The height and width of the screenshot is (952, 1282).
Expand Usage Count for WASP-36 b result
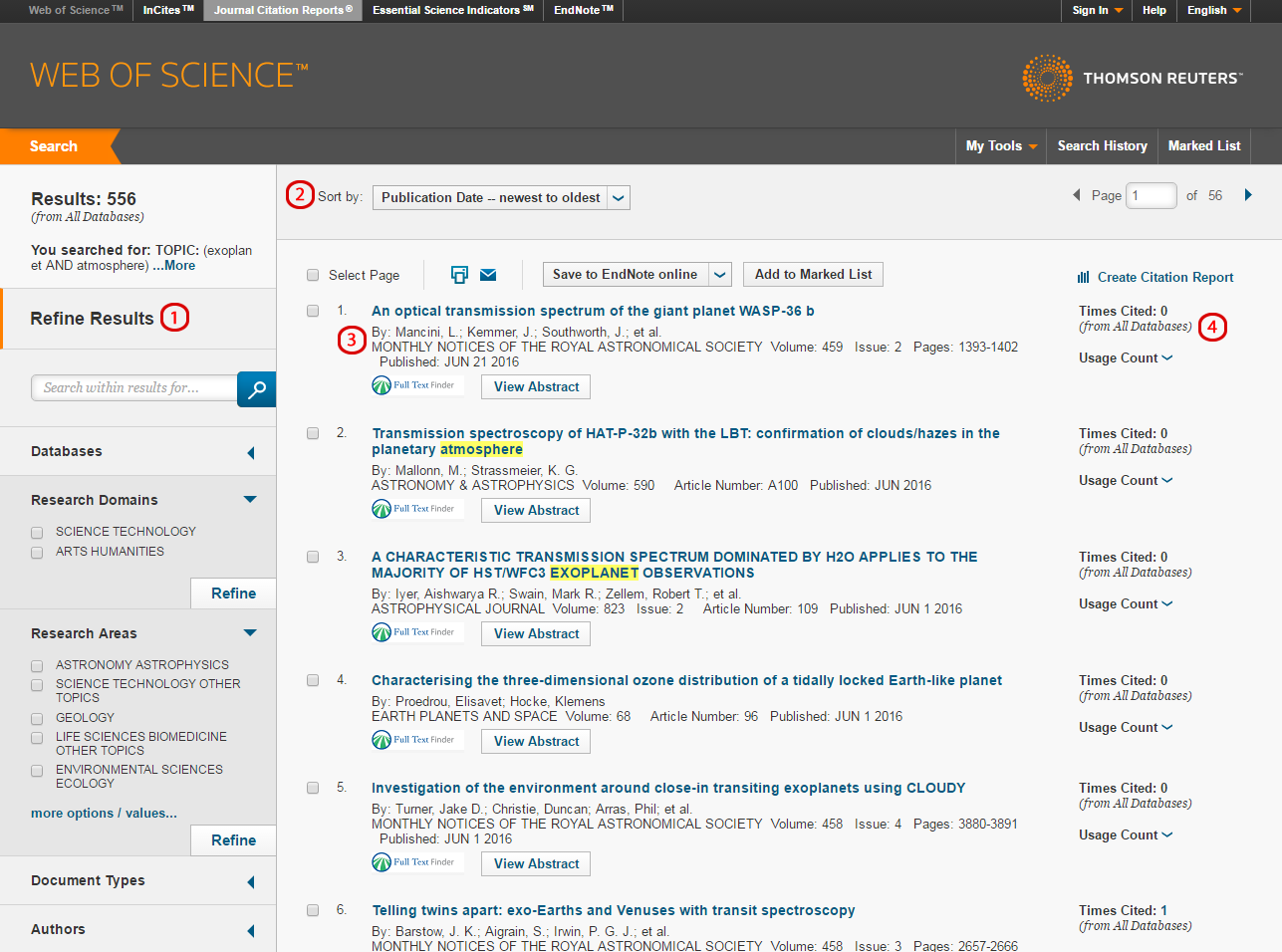pyautogui.click(x=1126, y=357)
